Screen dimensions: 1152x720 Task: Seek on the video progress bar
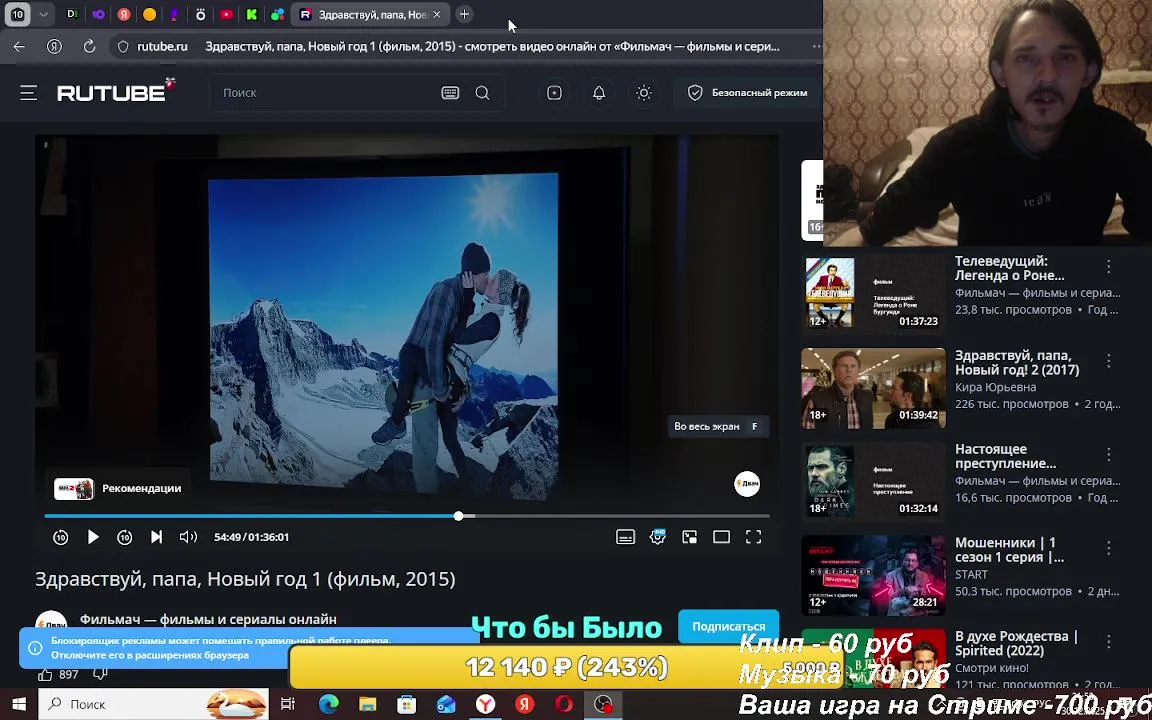[x=407, y=516]
